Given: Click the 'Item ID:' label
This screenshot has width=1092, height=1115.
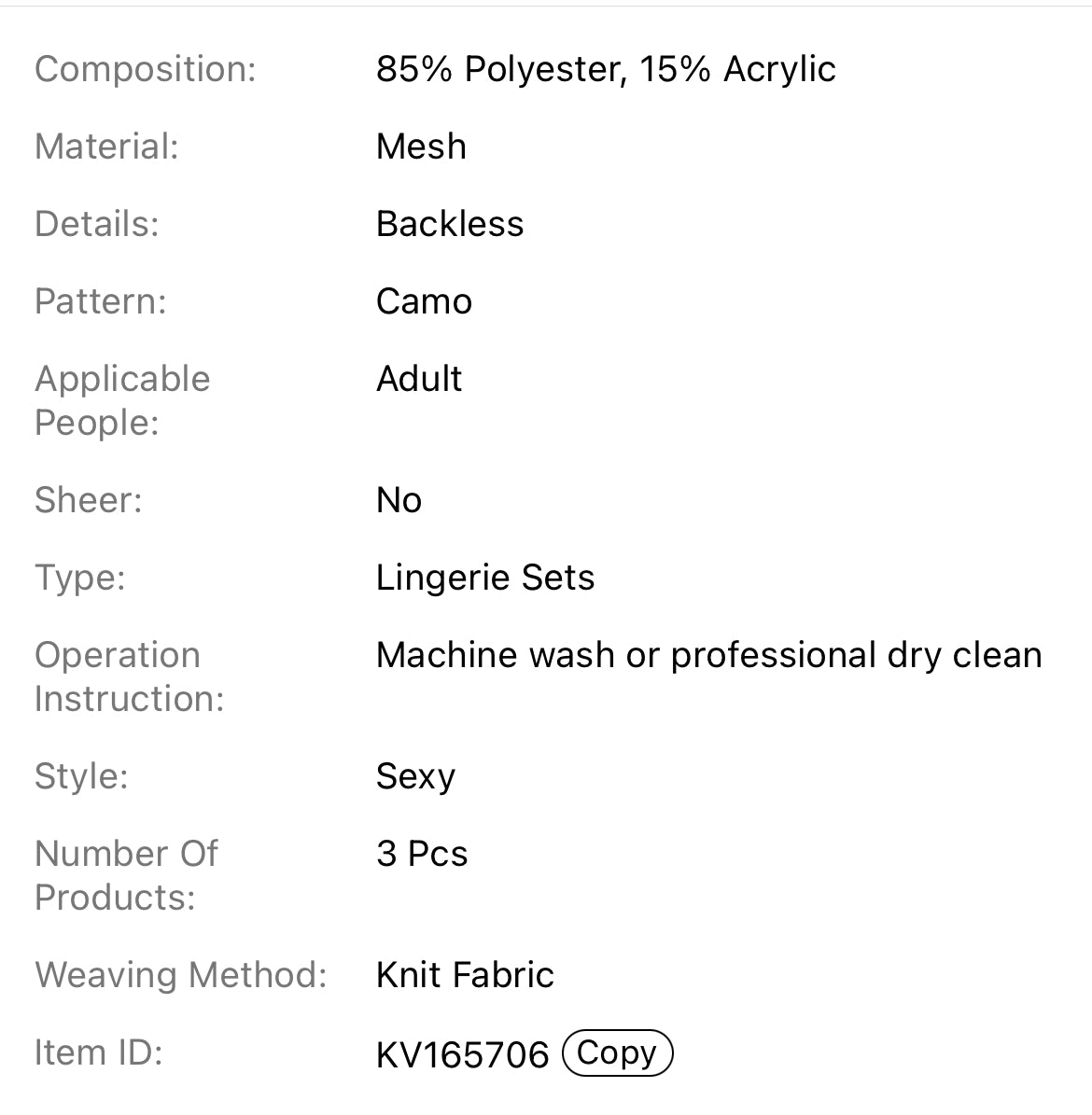Looking at the screenshot, I should [x=98, y=1052].
